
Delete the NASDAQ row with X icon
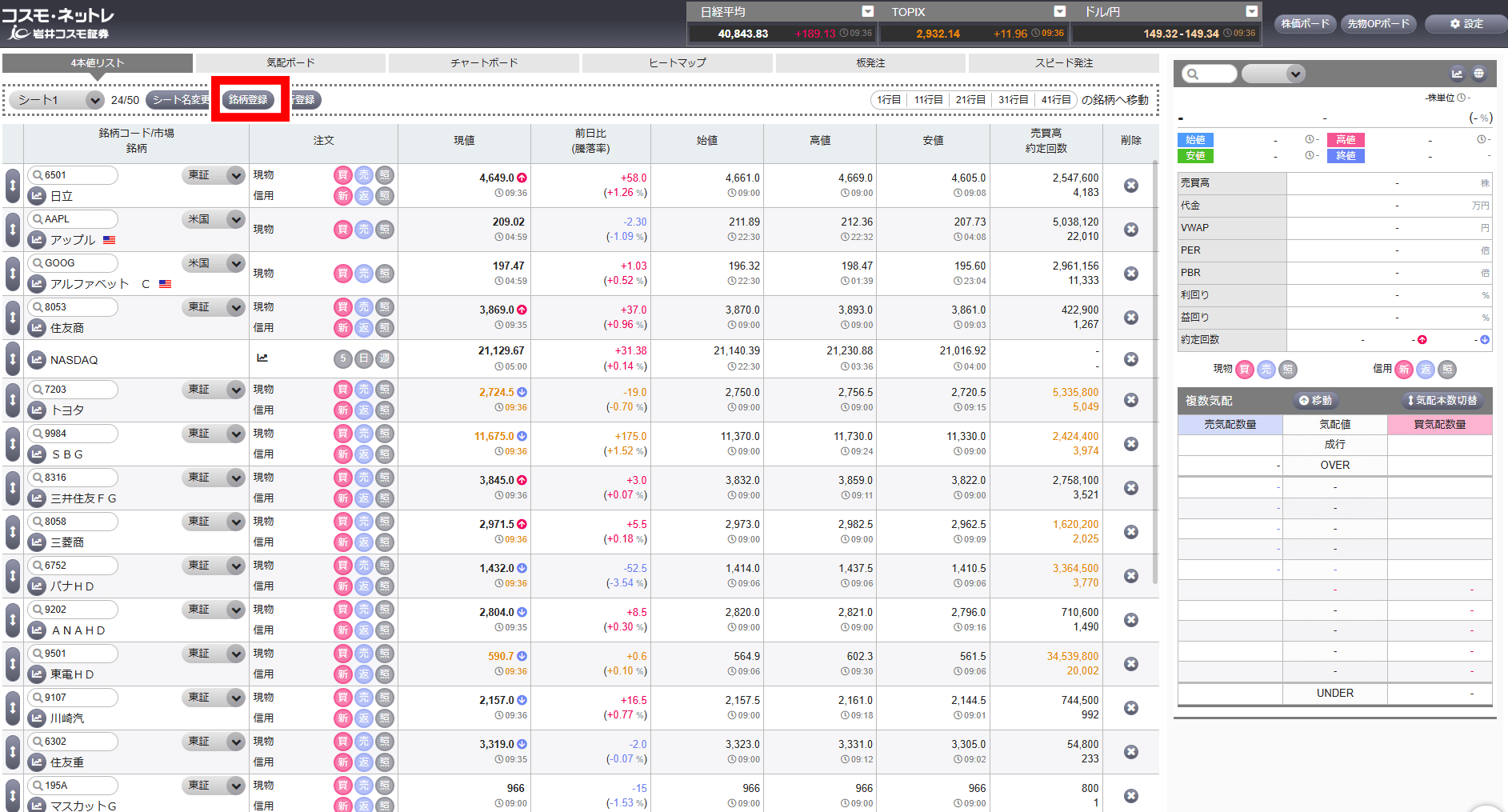pos(1130,359)
